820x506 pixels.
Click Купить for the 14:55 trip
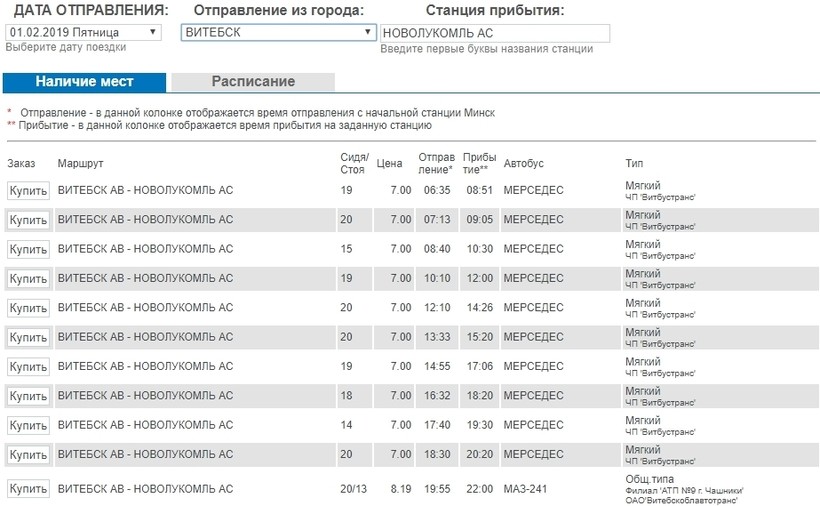(28, 367)
